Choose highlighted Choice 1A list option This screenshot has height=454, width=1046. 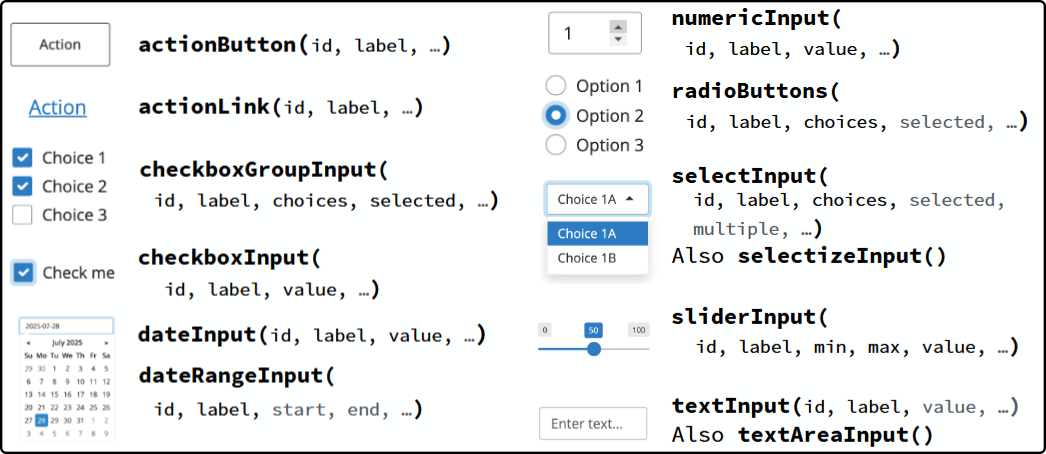pos(587,233)
